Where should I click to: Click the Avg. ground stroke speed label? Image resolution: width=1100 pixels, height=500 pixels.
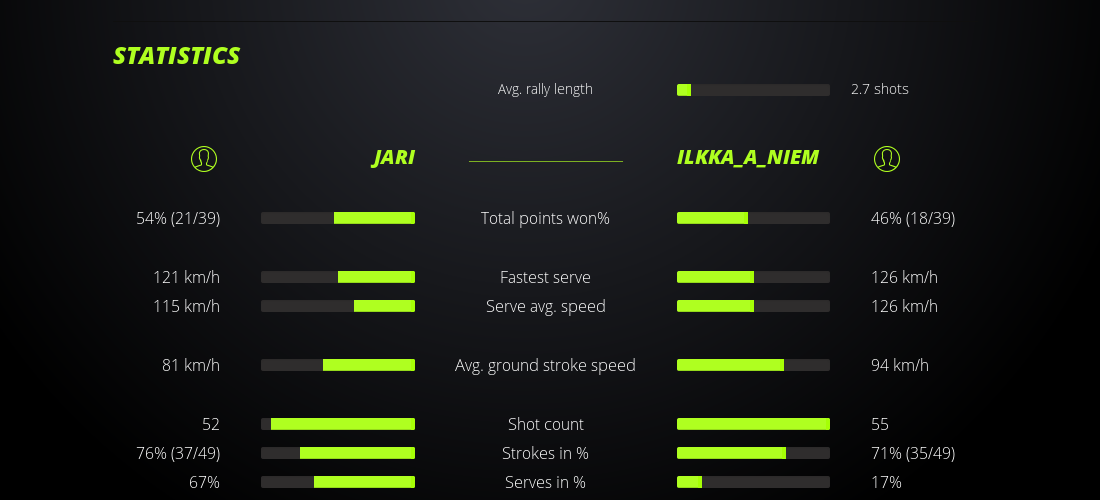[545, 365]
